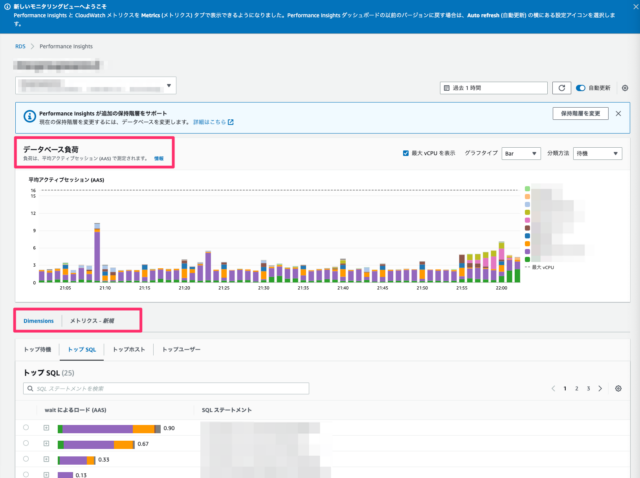Expand the second SQL row with 0.67 load
The width and height of the screenshot is (640, 478).
[46, 444]
